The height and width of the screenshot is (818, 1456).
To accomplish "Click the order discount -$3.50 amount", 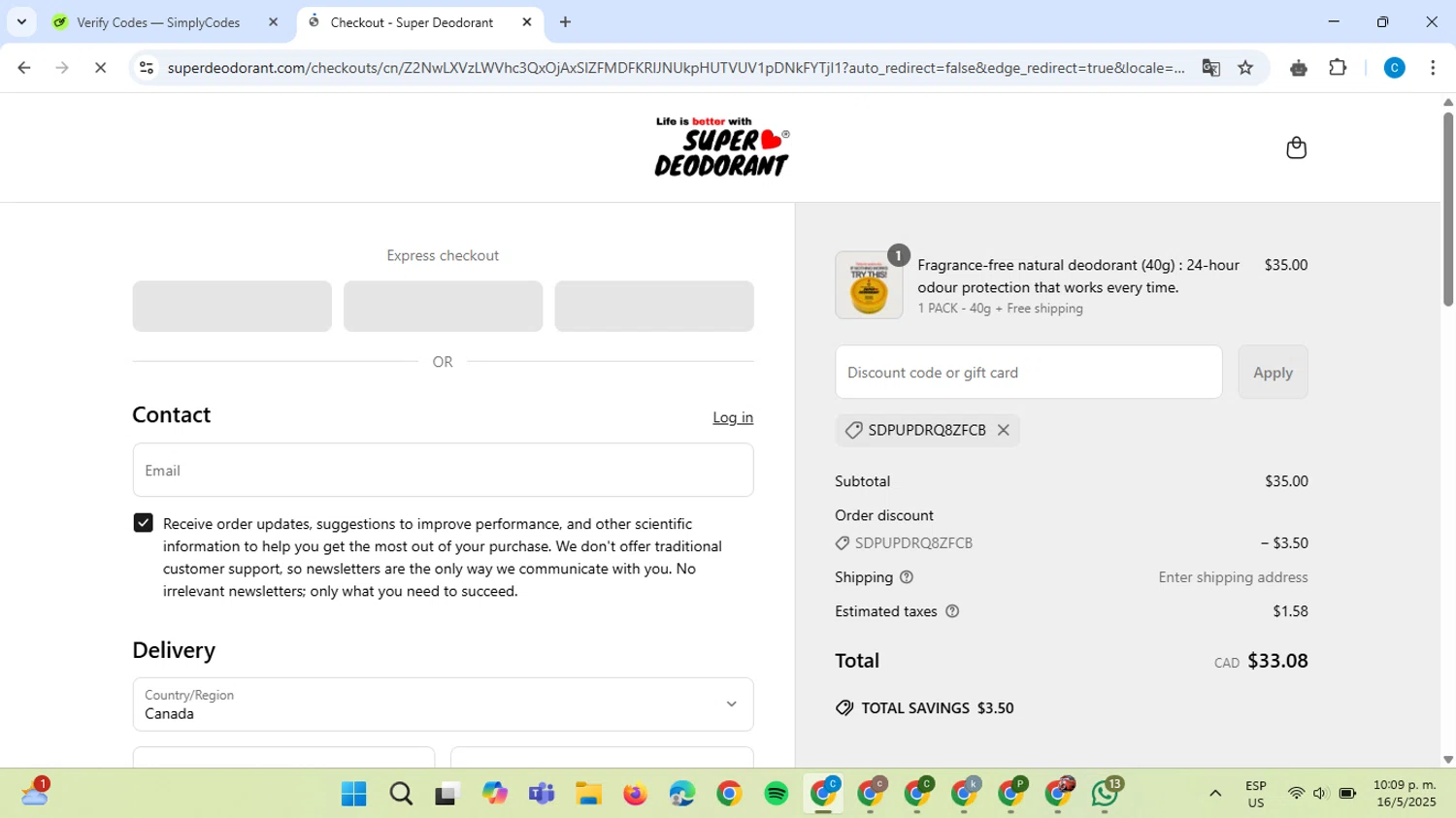I will click(x=1284, y=543).
